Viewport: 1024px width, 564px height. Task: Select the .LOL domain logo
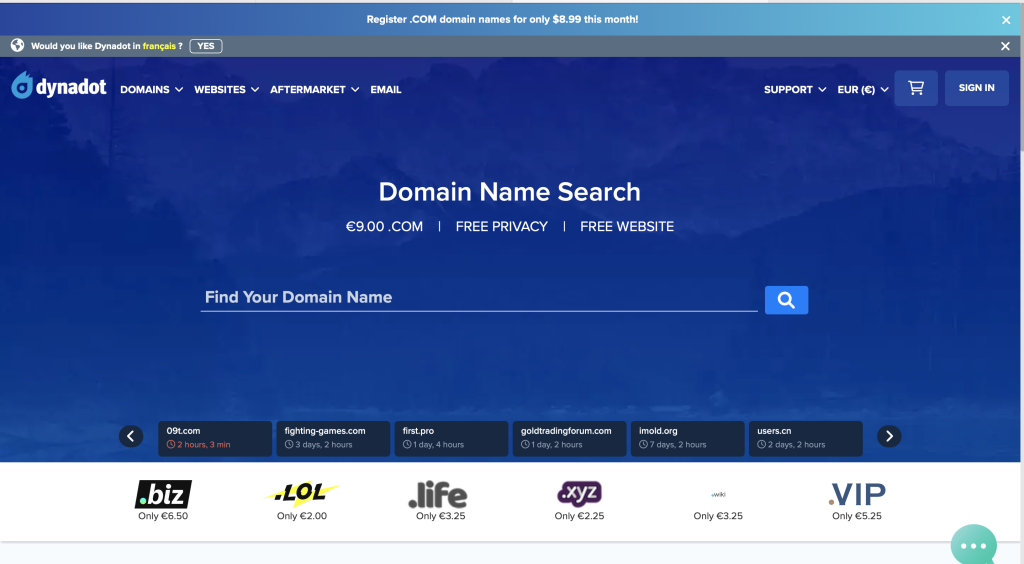[302, 494]
